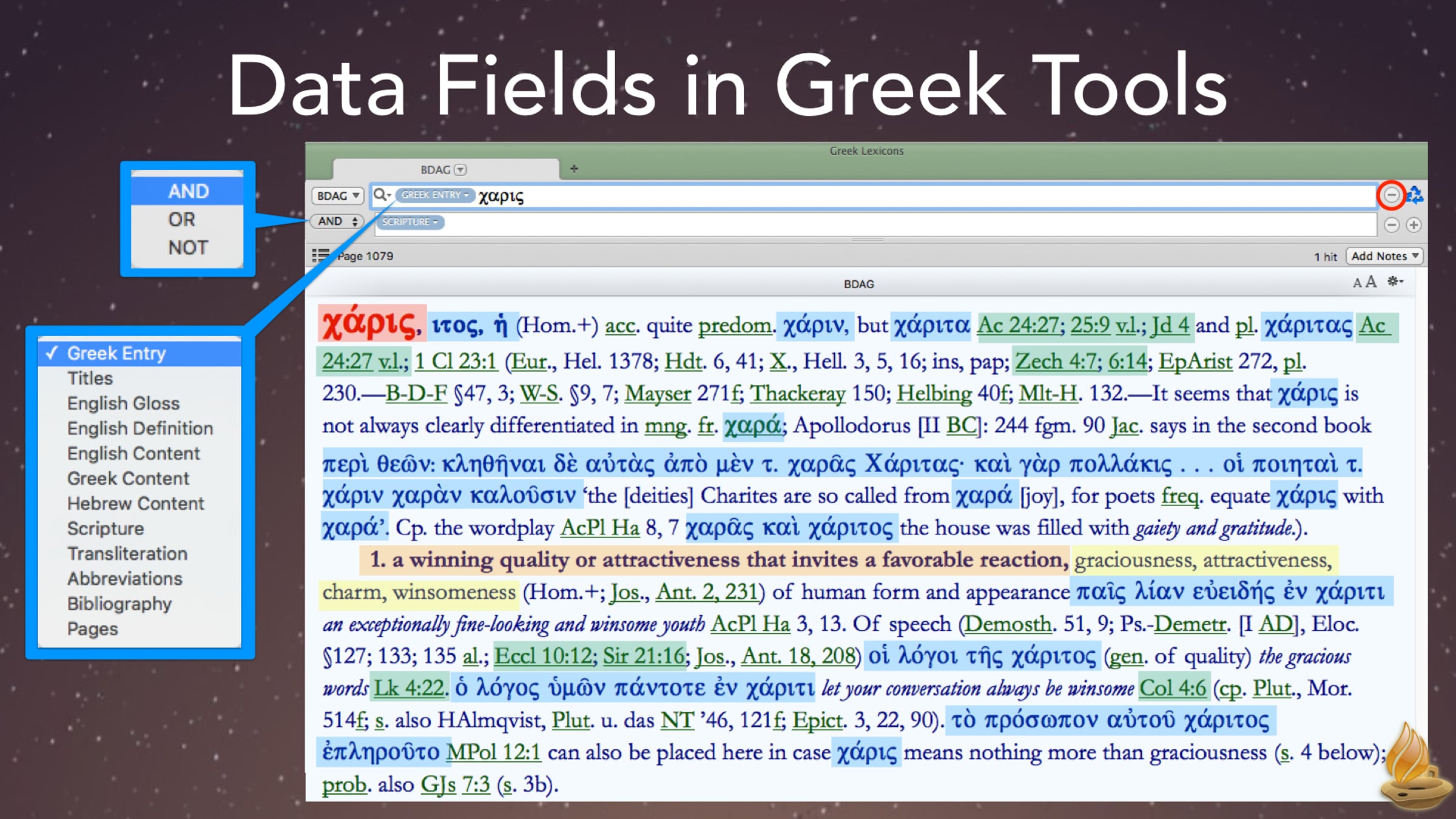Expand the GREEK ENTRY field dropdown

tap(435, 195)
